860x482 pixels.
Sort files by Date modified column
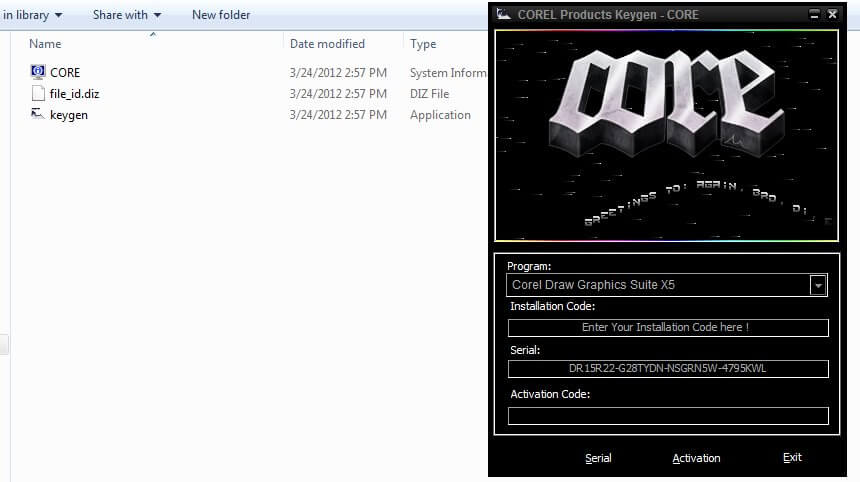point(327,44)
